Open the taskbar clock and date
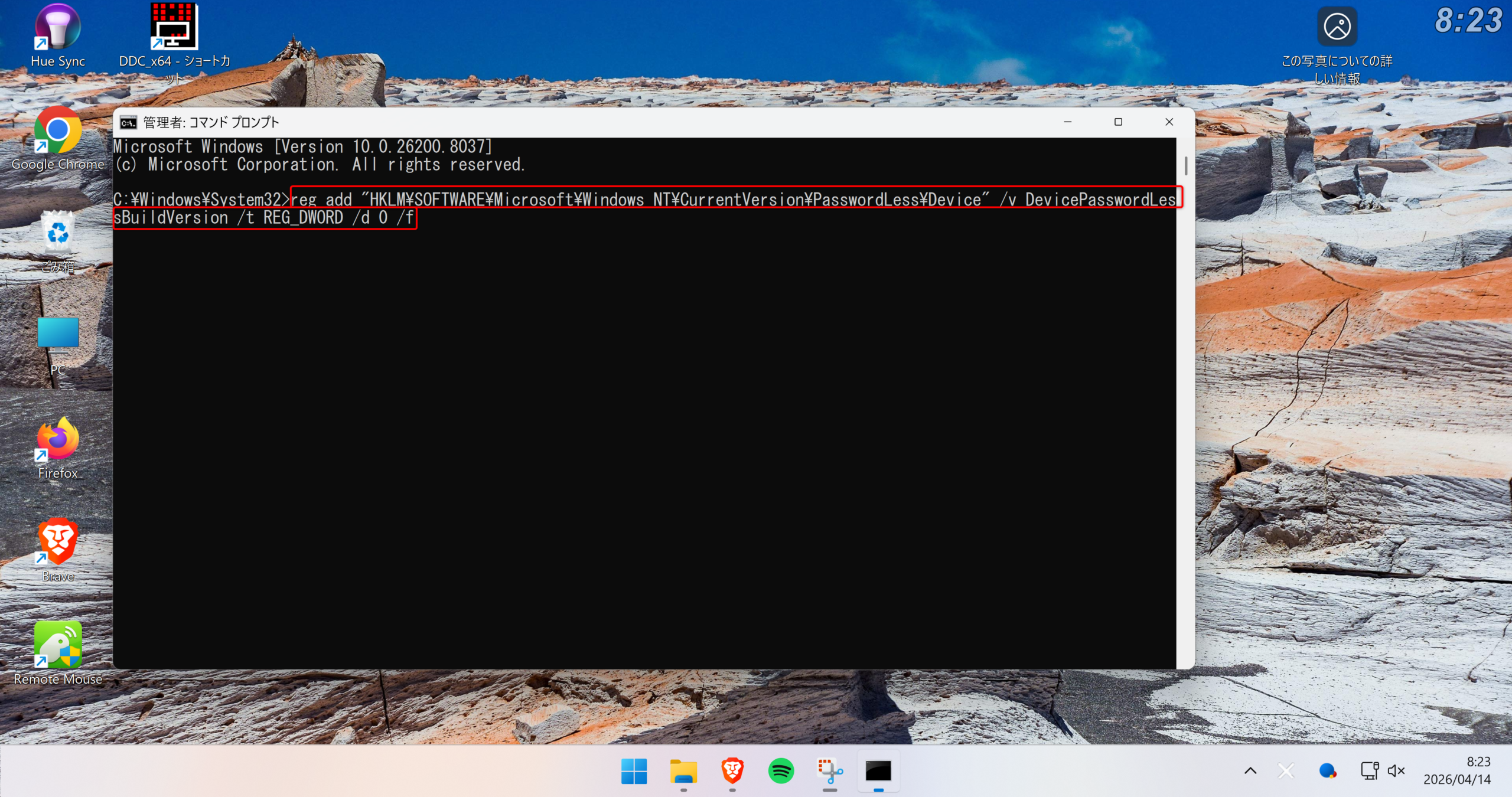1512x797 pixels. point(1456,771)
